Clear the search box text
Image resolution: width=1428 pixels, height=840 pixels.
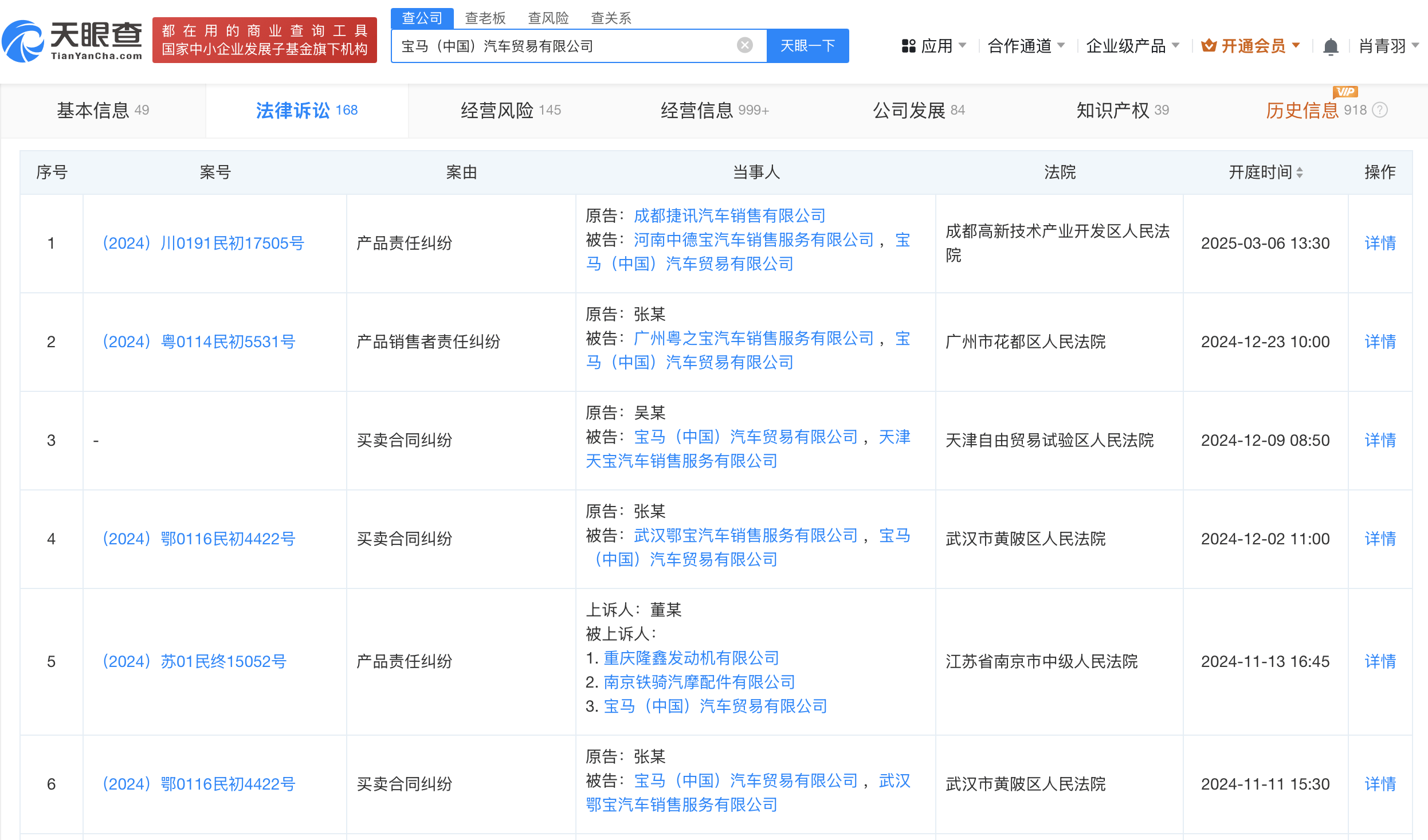(744, 45)
